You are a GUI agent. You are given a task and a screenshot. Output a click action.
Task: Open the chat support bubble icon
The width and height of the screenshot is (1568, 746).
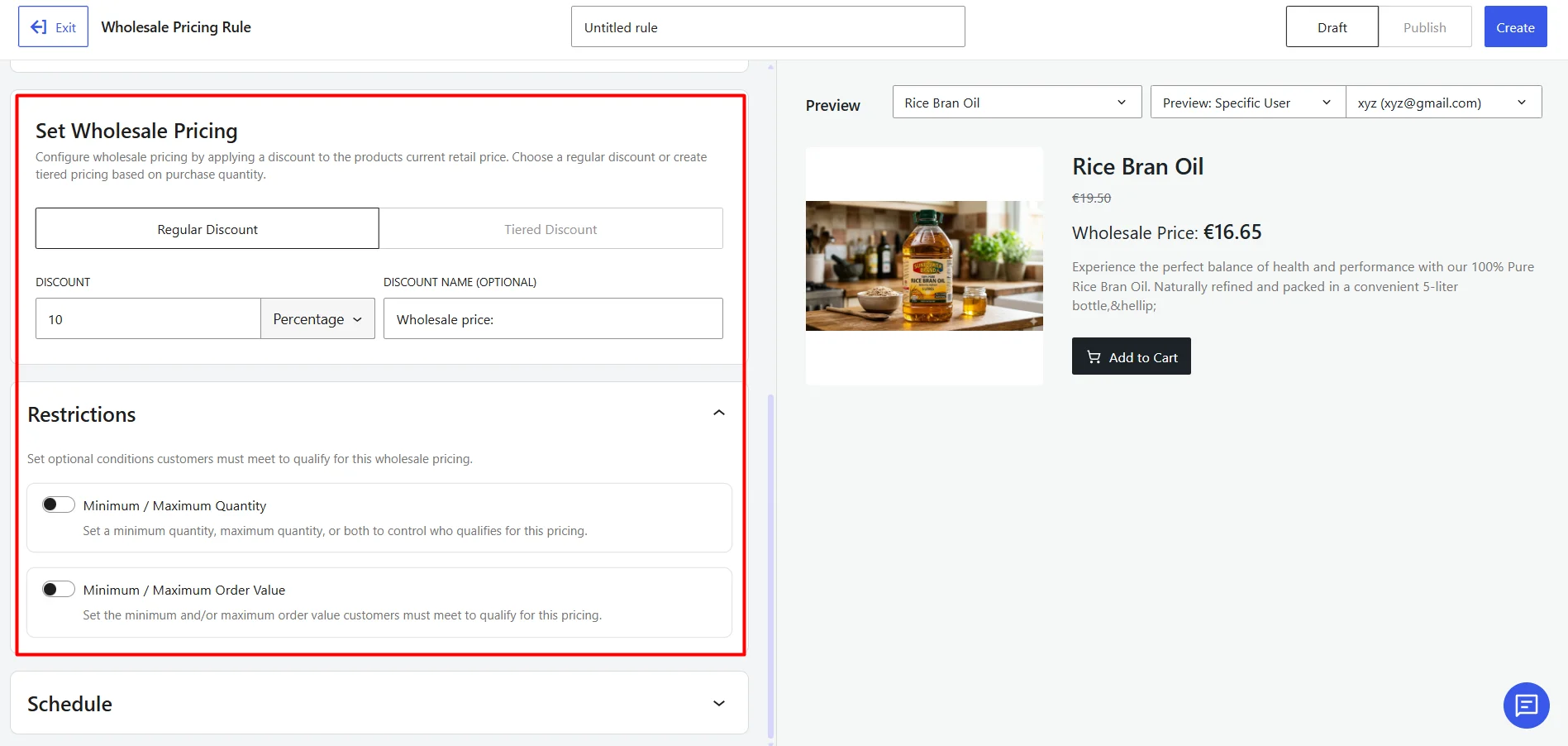1526,705
